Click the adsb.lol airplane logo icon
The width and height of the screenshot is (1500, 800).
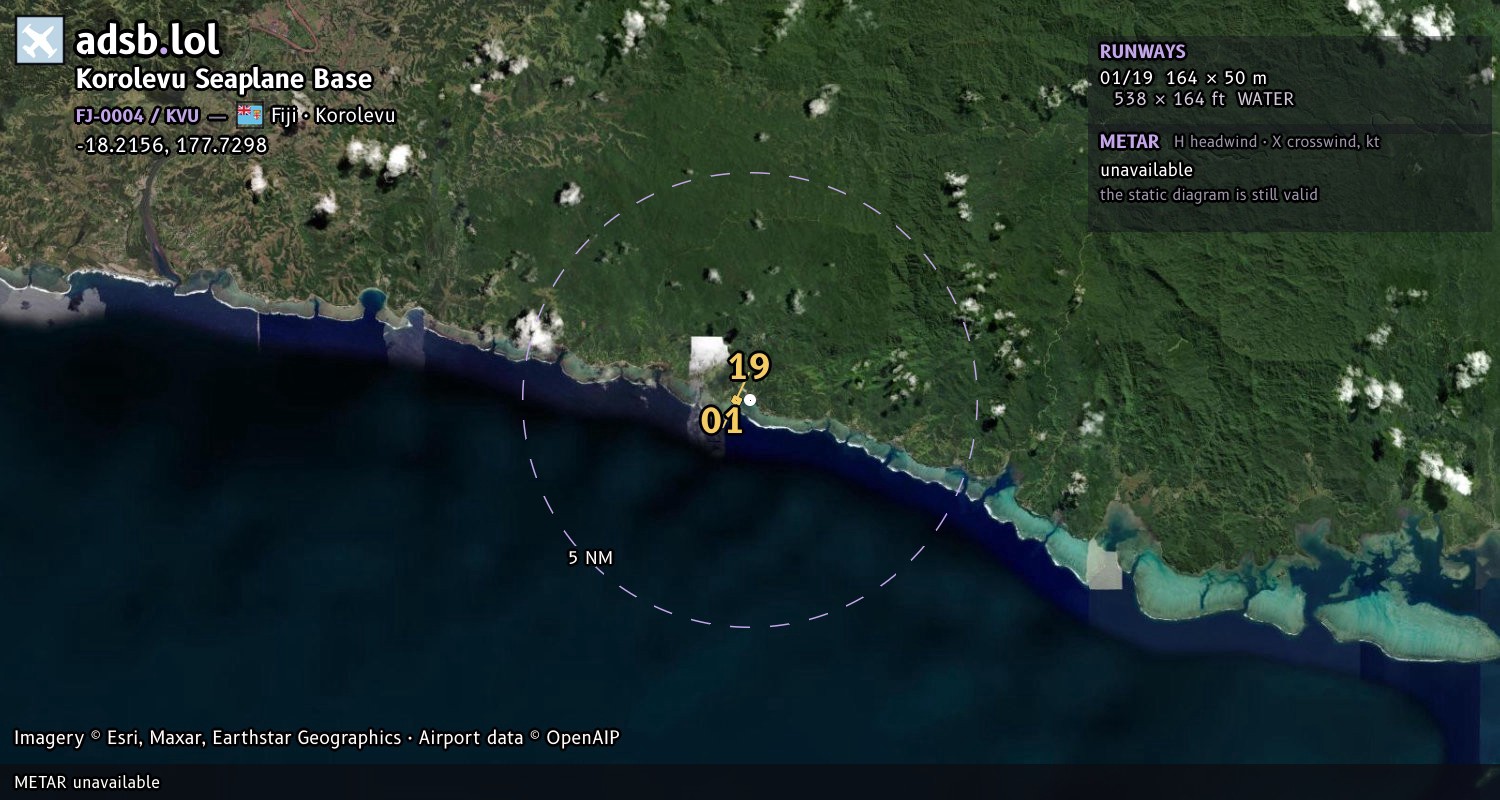(x=40, y=40)
